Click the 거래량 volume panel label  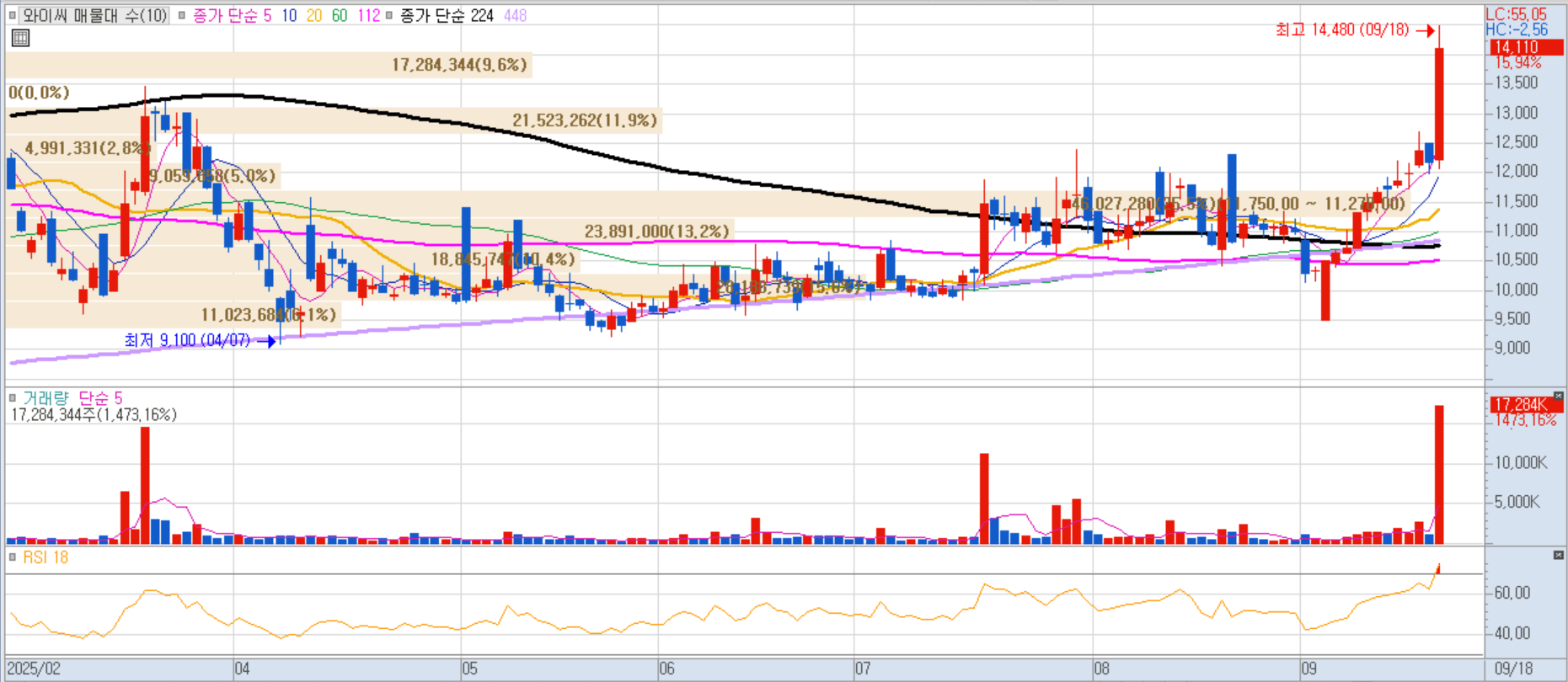45,397
